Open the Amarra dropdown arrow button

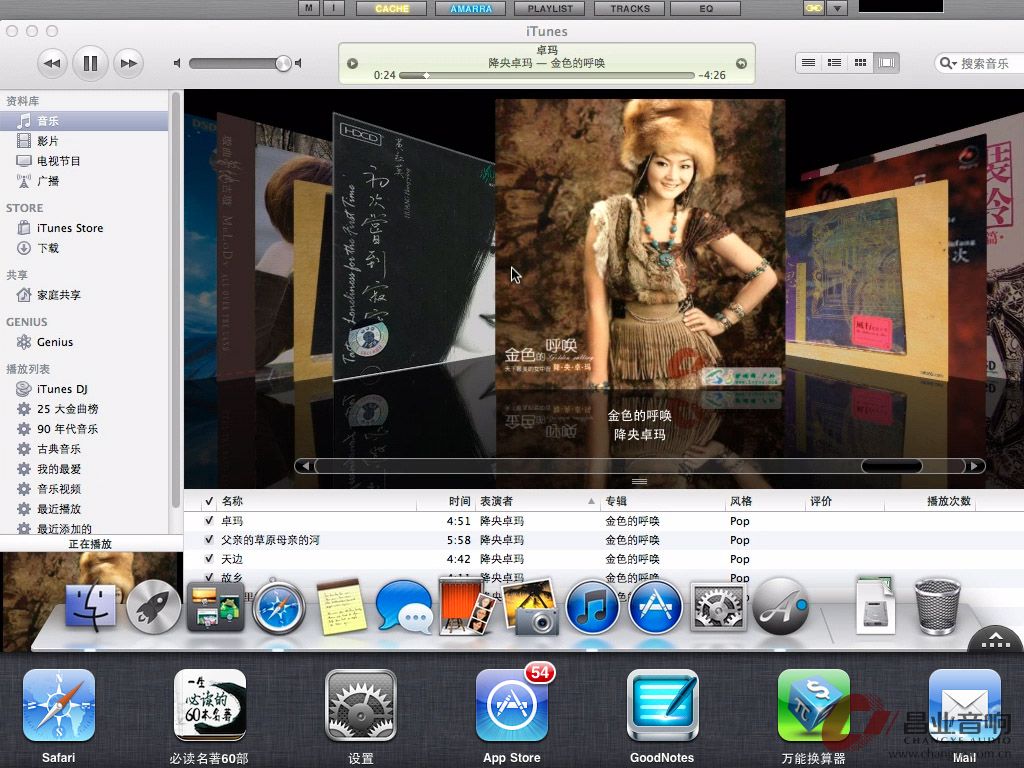click(x=837, y=8)
